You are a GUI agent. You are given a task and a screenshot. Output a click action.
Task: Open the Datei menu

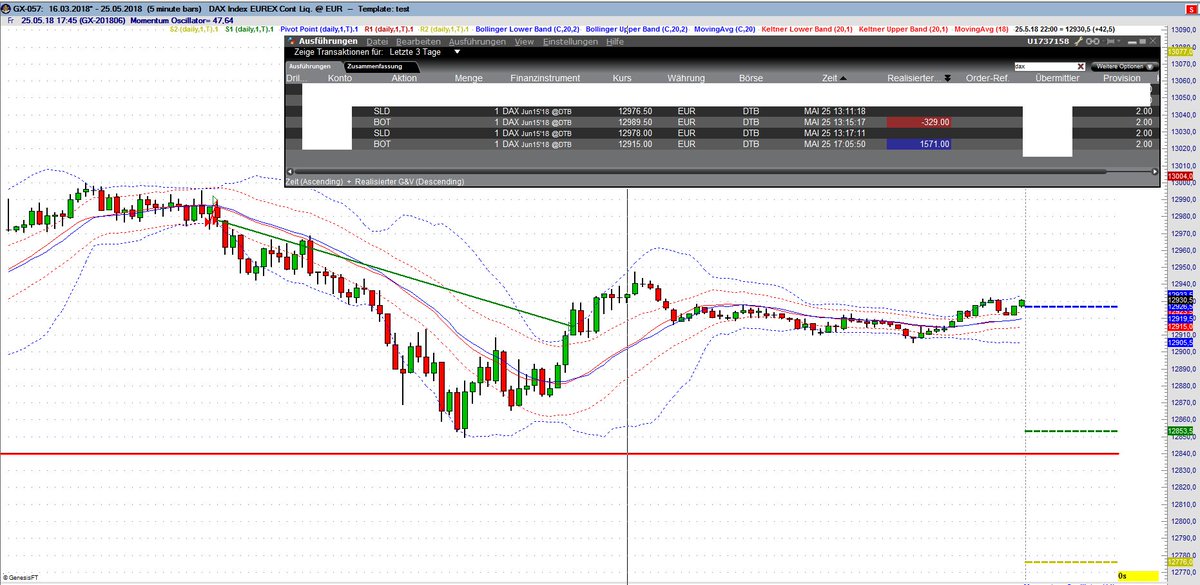click(x=376, y=42)
